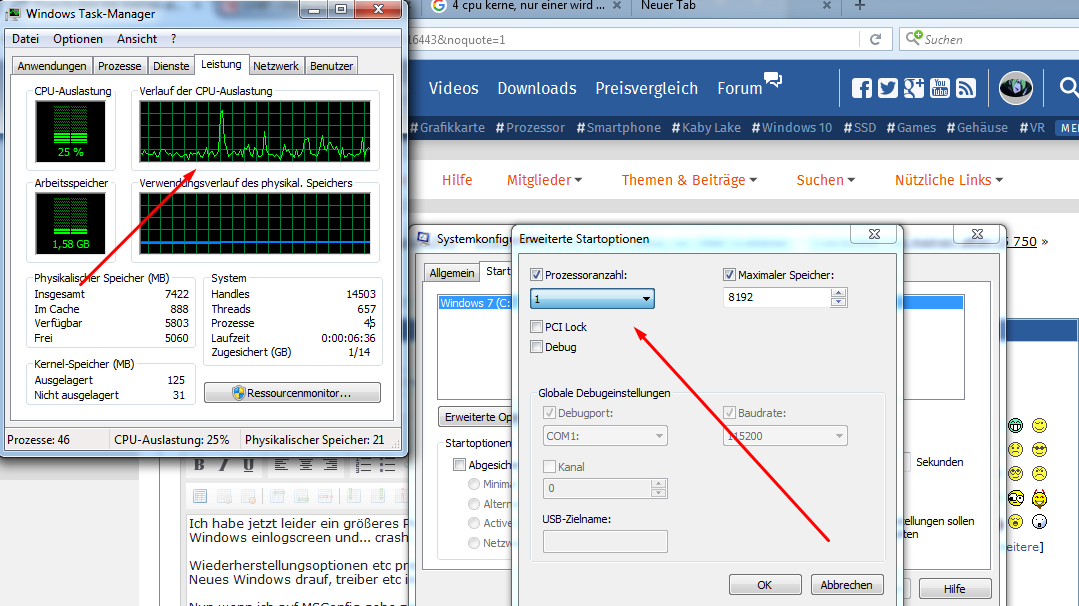This screenshot has height=606, width=1079.
Task: Insert the green grinning teeth smiley
Action: tap(1015, 426)
